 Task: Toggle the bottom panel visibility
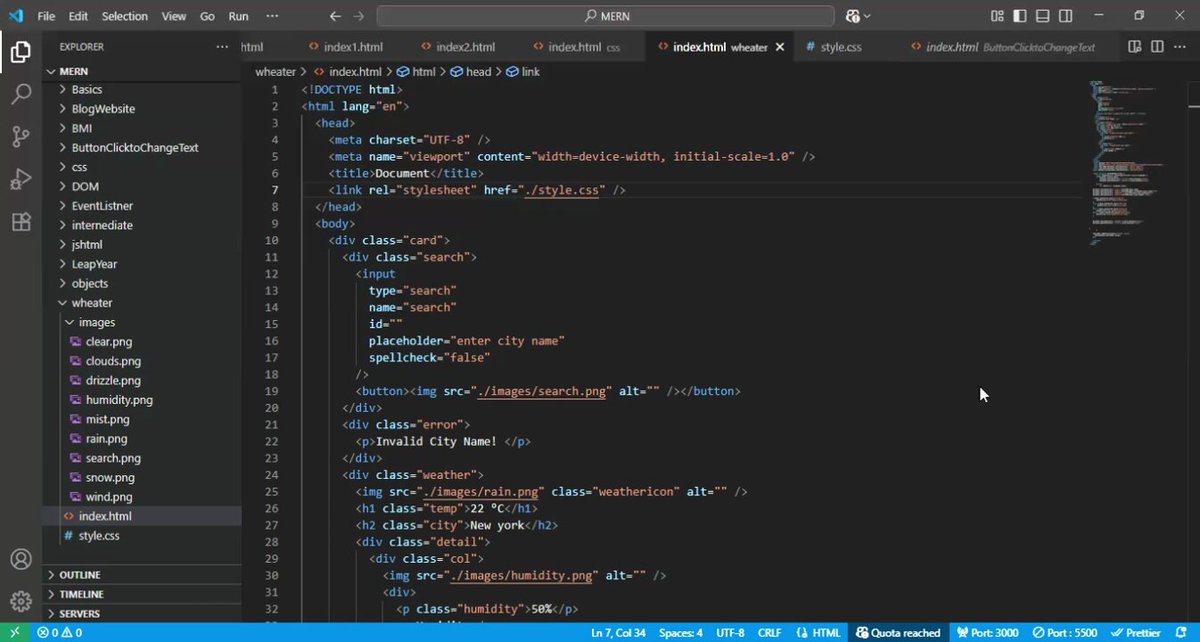(1042, 16)
